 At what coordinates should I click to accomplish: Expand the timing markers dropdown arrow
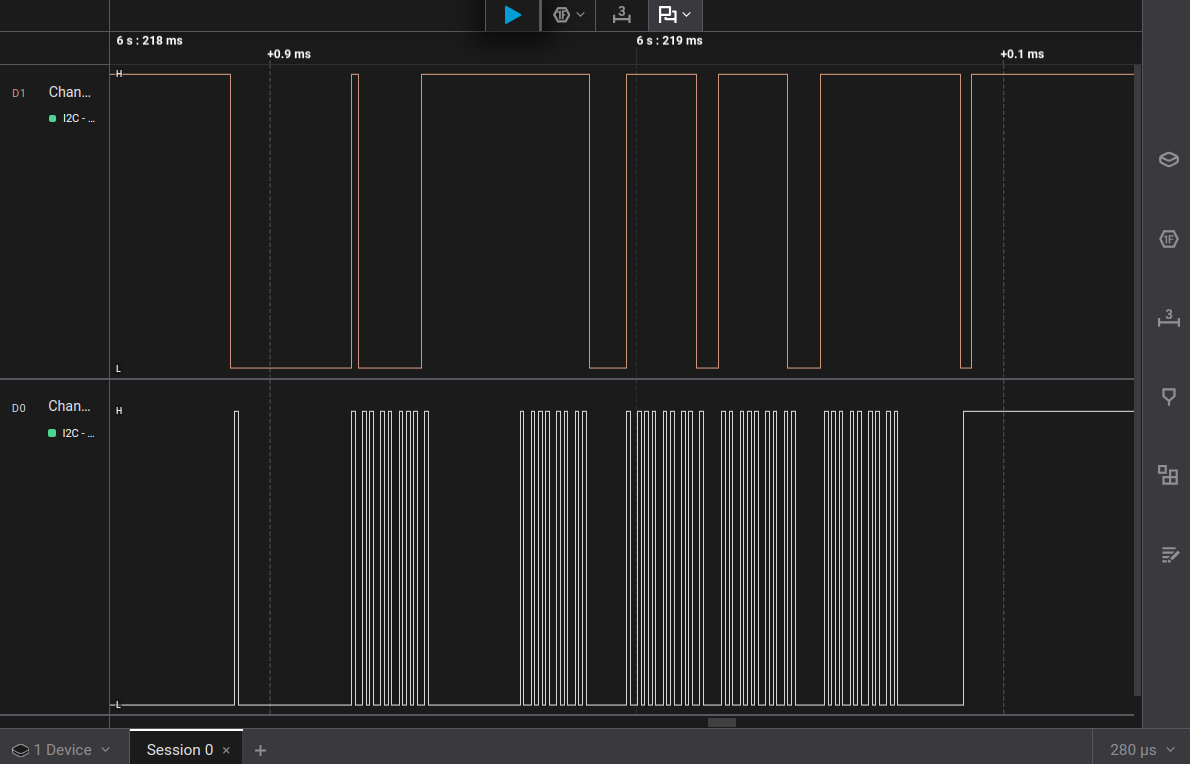click(687, 15)
